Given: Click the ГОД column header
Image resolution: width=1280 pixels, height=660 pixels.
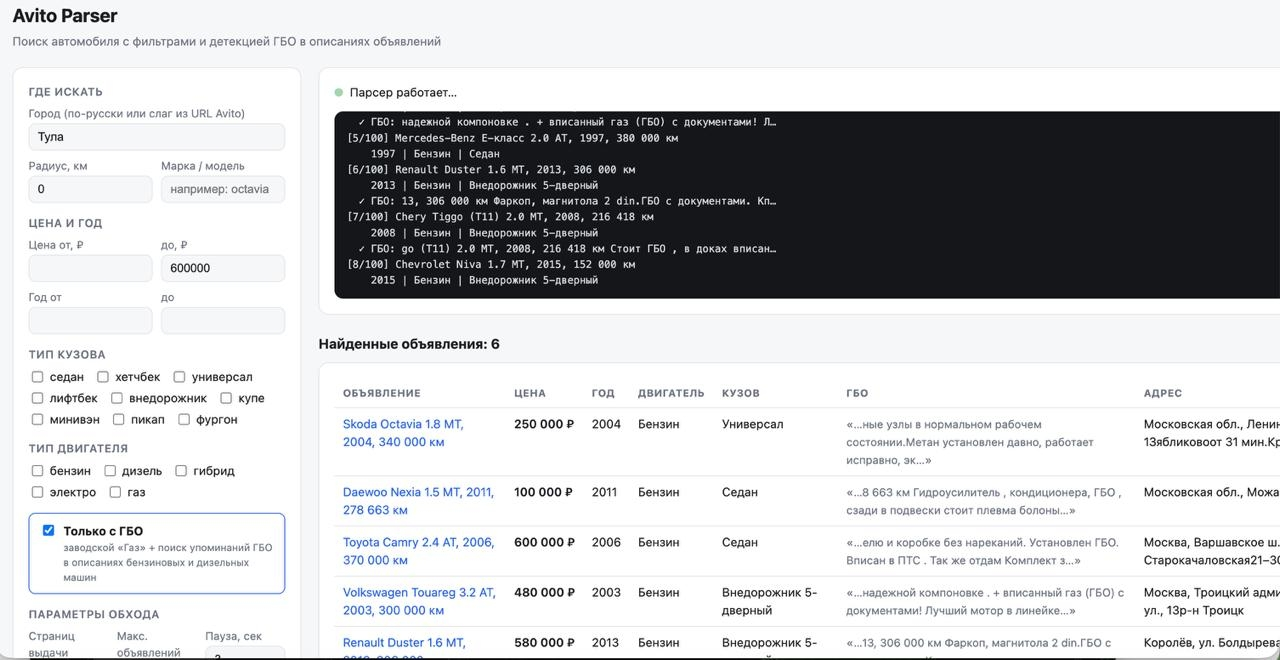Looking at the screenshot, I should pos(603,393).
